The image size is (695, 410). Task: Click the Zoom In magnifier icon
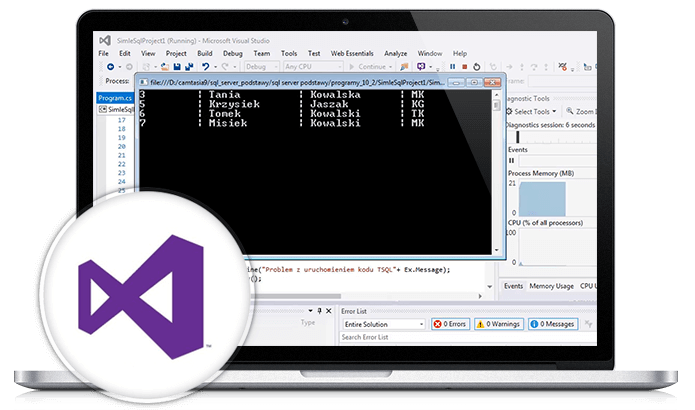click(568, 113)
